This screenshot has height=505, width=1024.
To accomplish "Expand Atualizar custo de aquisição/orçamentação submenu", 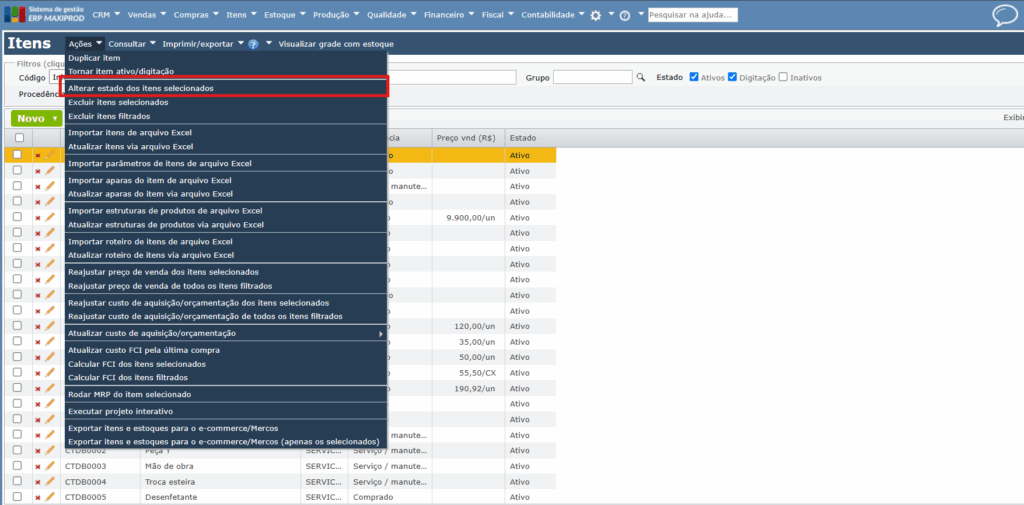I will pyautogui.click(x=226, y=333).
